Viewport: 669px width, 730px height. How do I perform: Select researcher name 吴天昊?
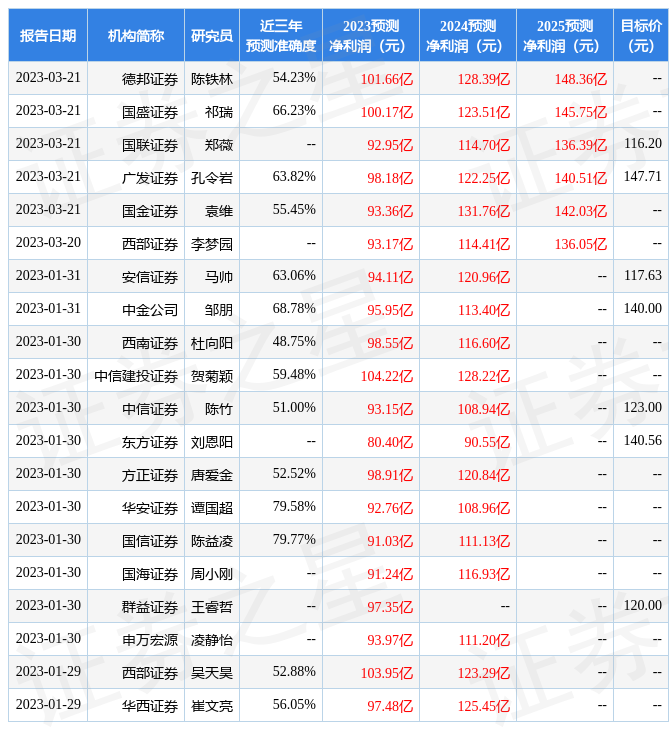[212, 674]
